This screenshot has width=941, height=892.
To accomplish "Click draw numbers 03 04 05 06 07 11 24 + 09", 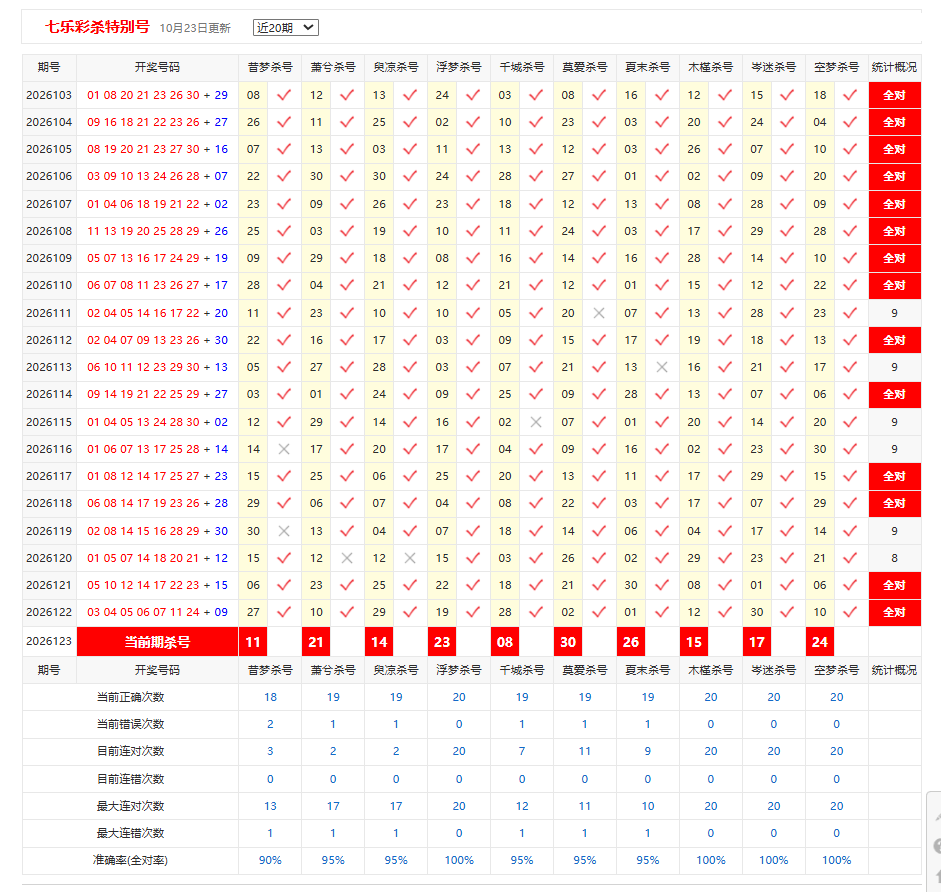I will tap(157, 612).
